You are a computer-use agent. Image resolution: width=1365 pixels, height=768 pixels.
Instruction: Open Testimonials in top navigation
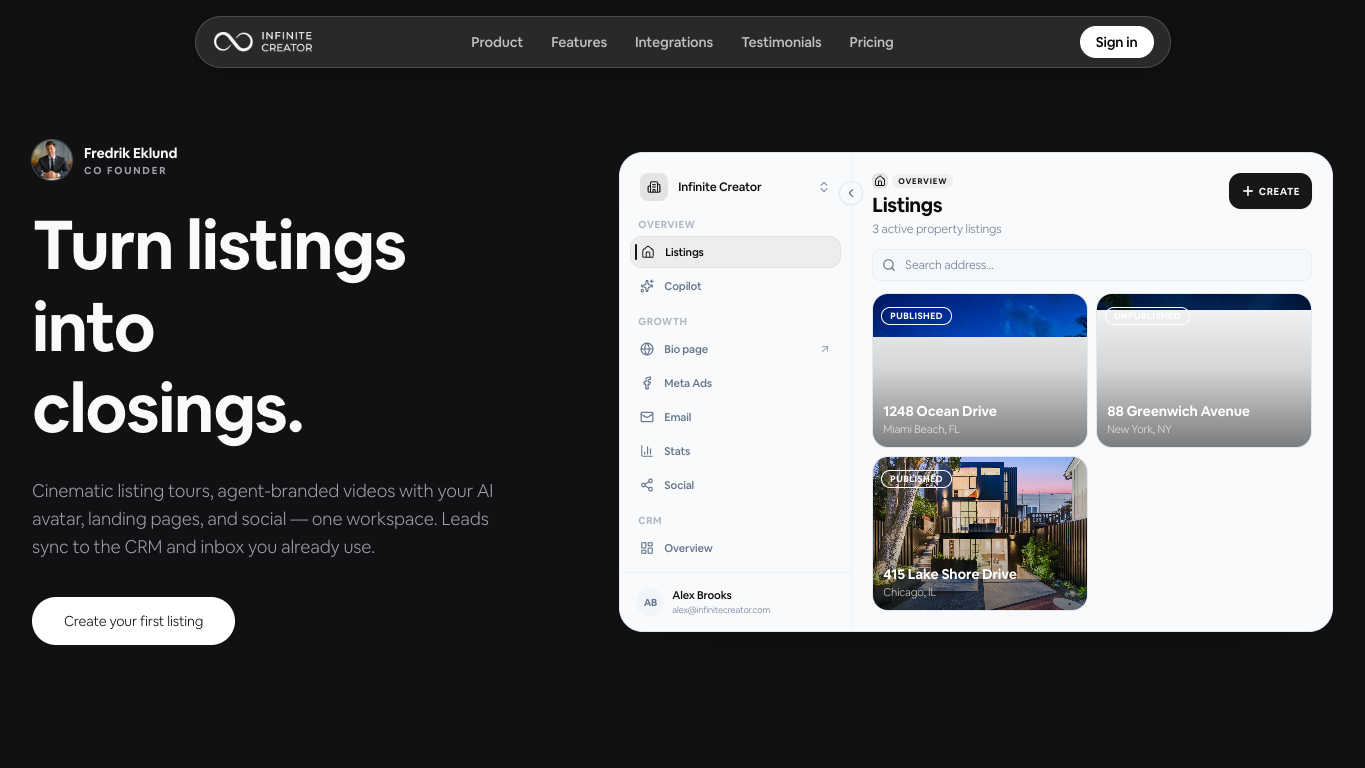coord(781,42)
